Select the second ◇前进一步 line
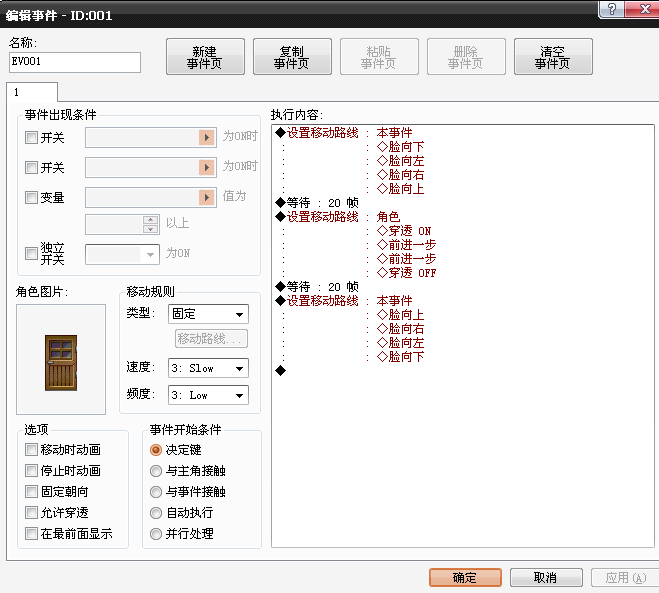Screen dimensions: 659x593 [406, 259]
